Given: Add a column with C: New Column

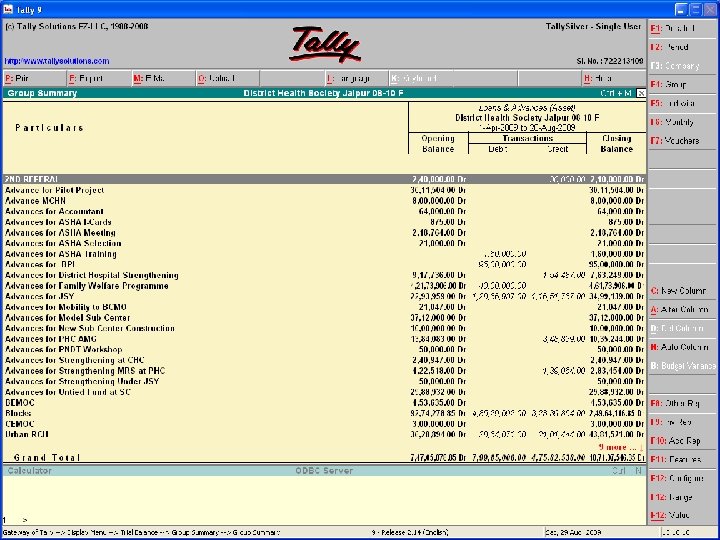Looking at the screenshot, I should (x=682, y=291).
